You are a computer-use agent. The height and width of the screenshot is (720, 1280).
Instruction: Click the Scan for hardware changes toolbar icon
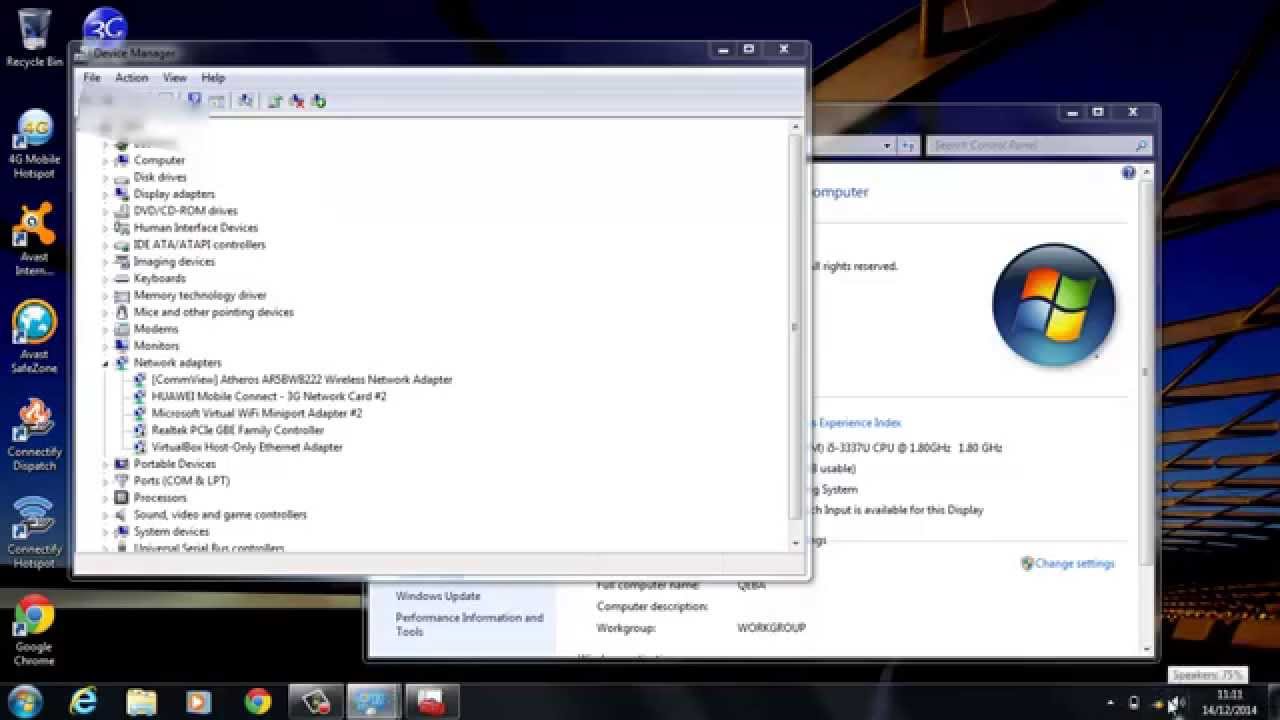click(245, 101)
